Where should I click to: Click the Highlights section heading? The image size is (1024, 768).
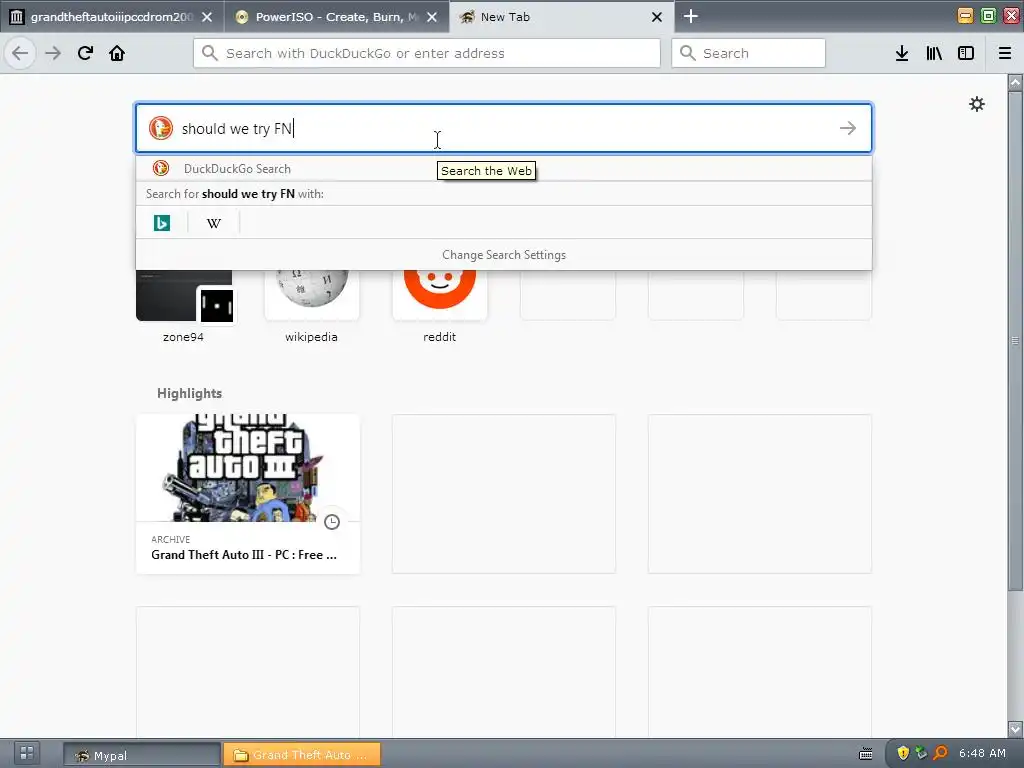click(189, 393)
